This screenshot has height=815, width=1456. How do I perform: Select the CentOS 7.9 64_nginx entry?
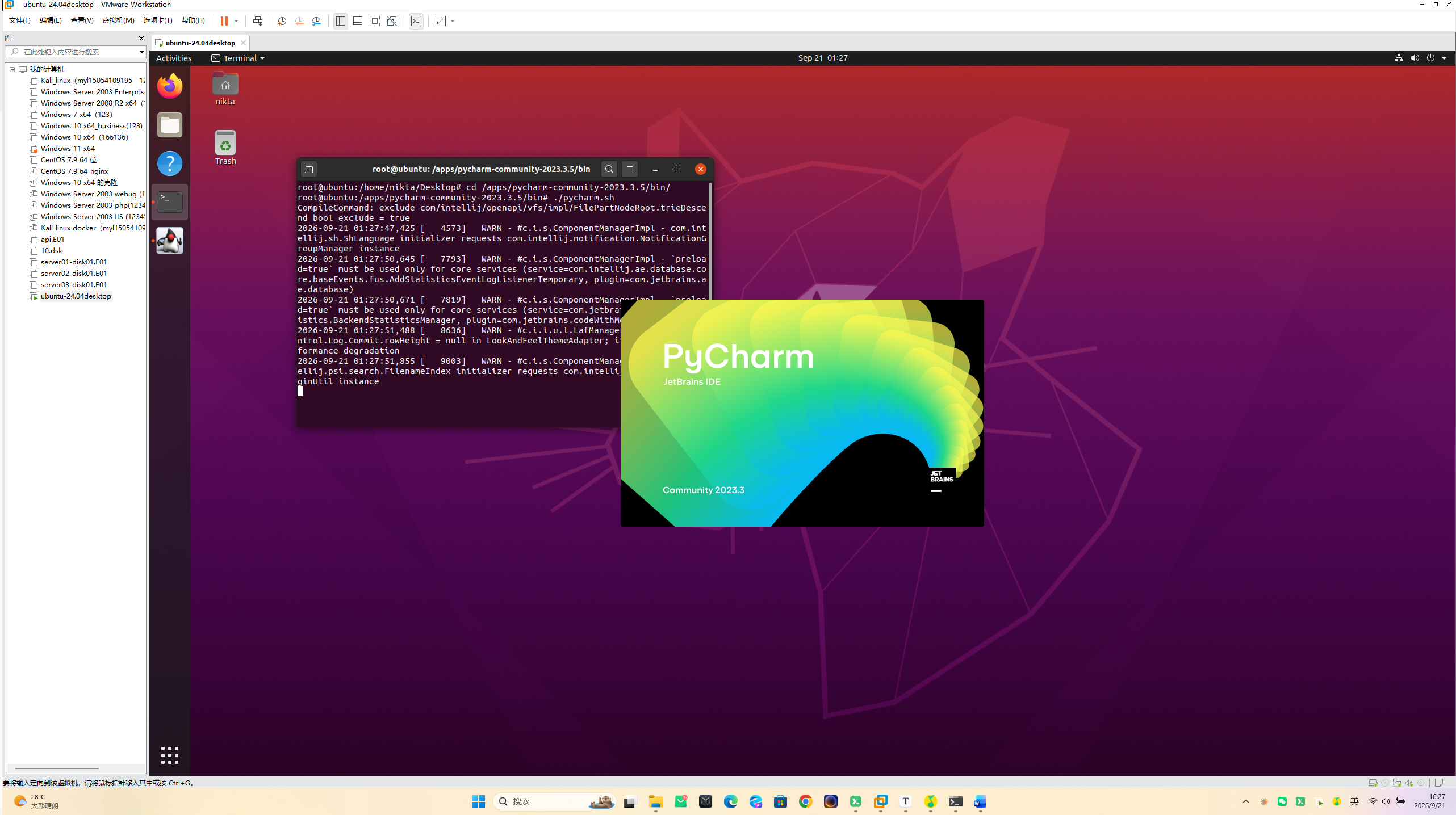click(69, 171)
